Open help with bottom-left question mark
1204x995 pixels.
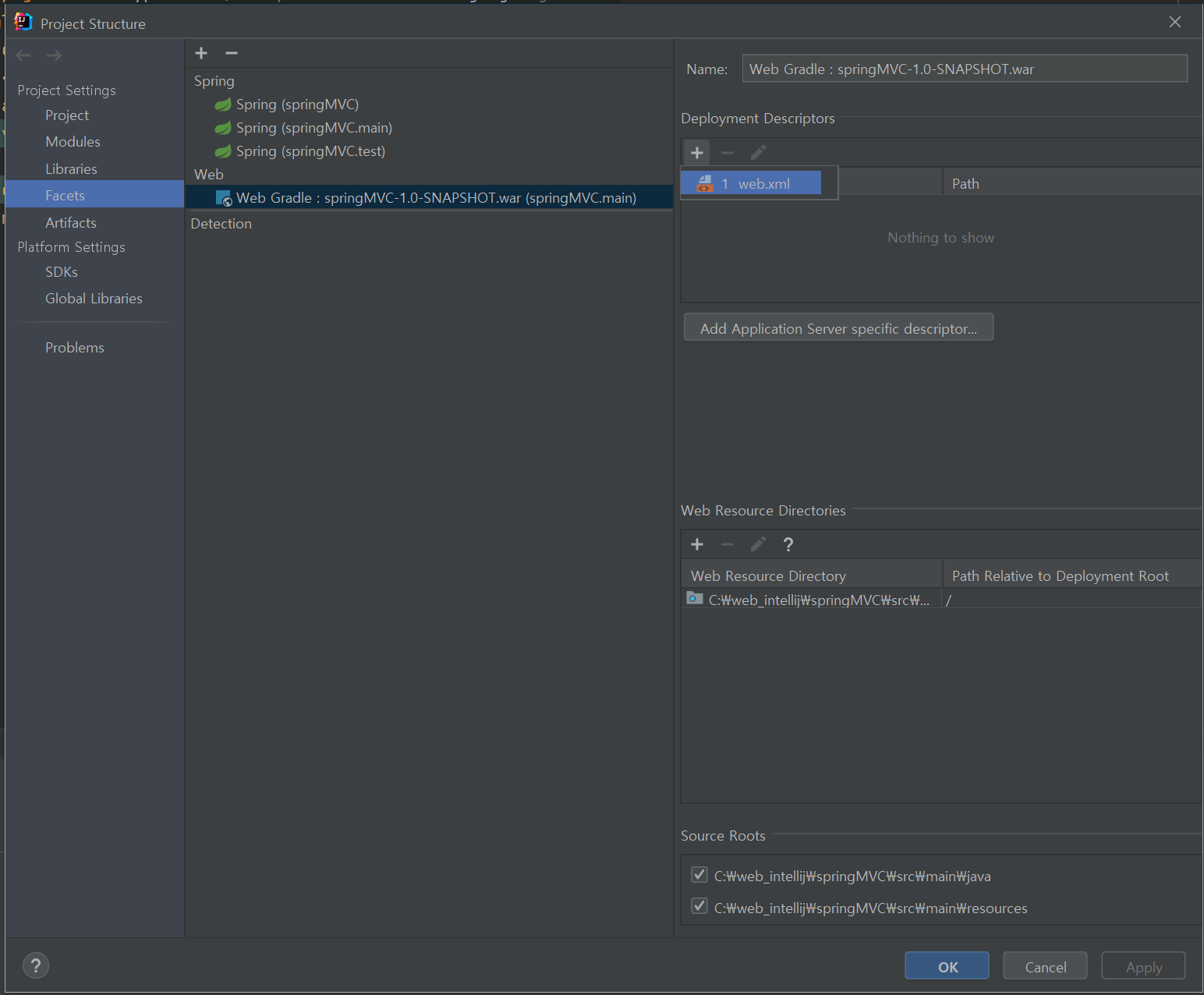(35, 966)
